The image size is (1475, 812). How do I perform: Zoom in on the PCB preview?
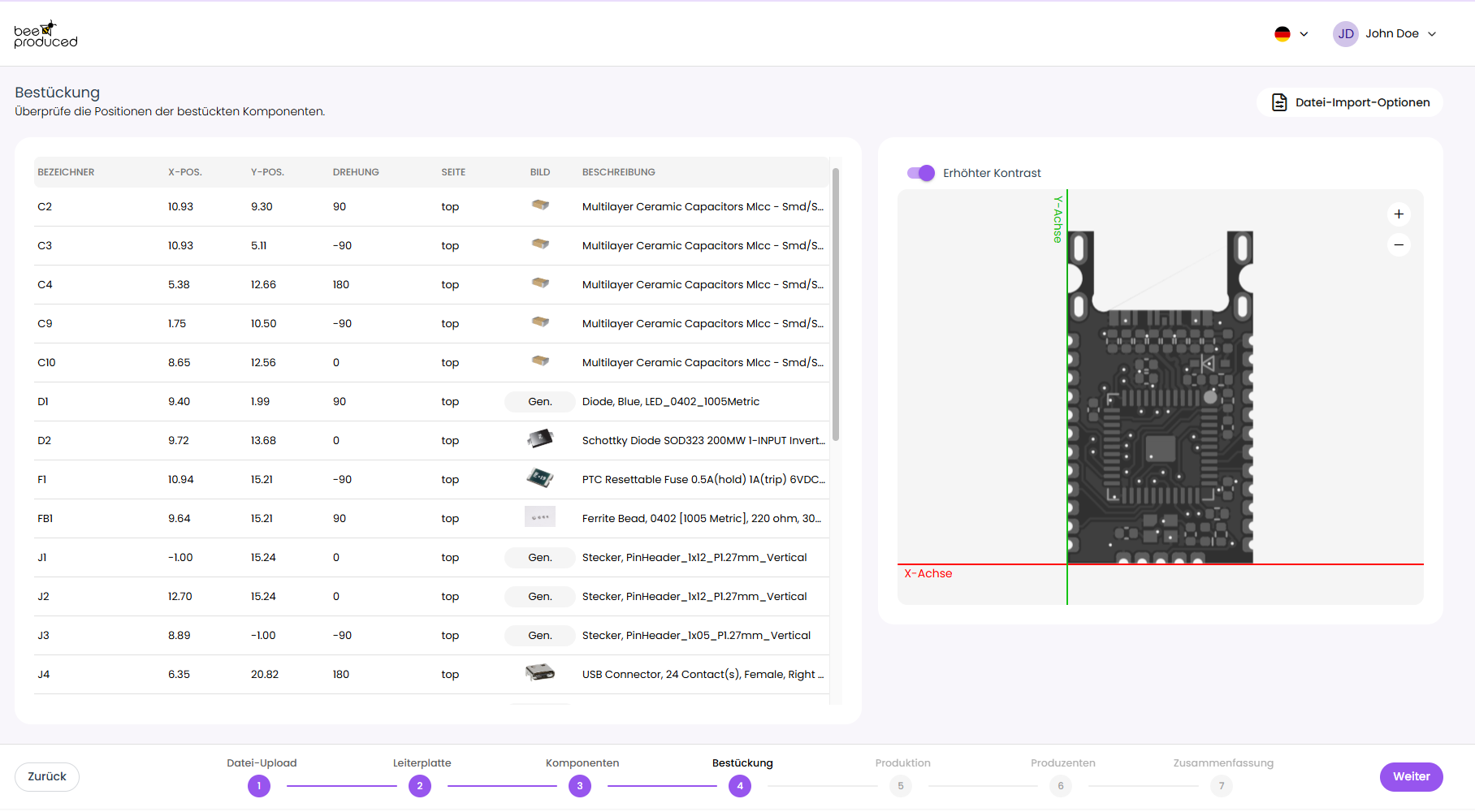pyautogui.click(x=1398, y=214)
